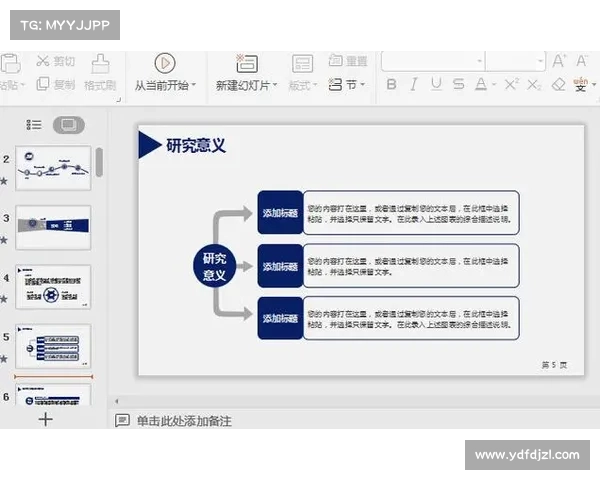Click the 复制 copy label

coord(64,84)
